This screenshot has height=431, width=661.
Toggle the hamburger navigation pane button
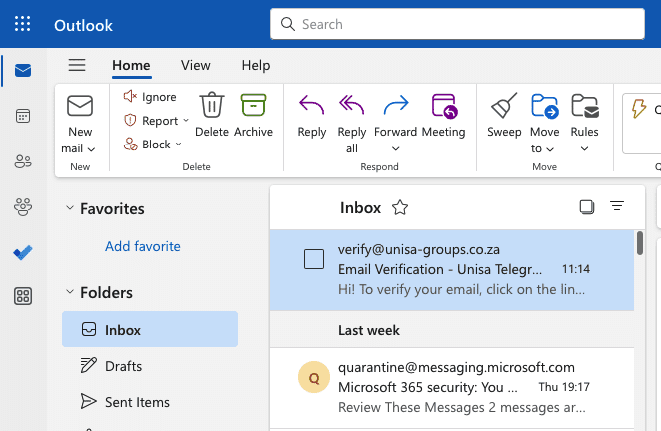point(77,65)
